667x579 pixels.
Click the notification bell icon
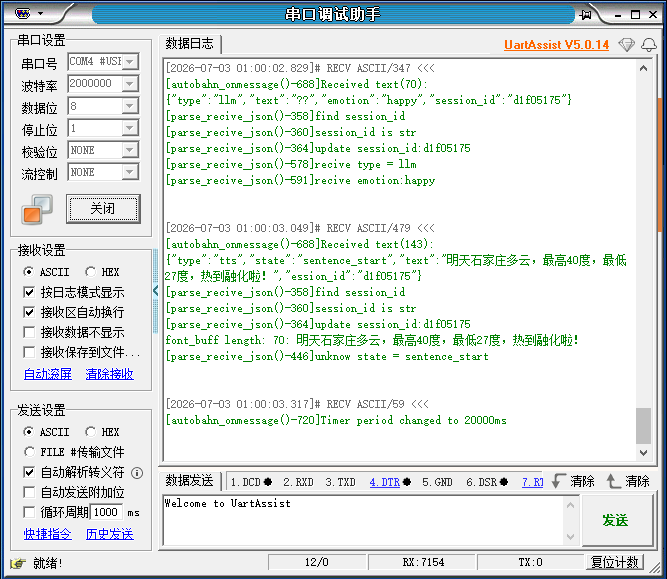click(649, 45)
